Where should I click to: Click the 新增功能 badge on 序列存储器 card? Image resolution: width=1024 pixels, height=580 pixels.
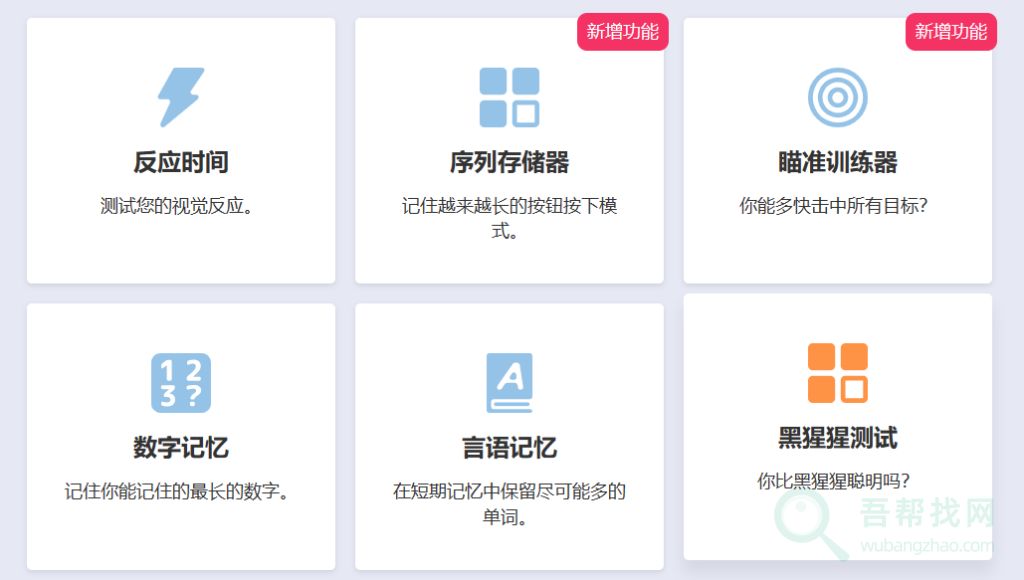point(622,31)
